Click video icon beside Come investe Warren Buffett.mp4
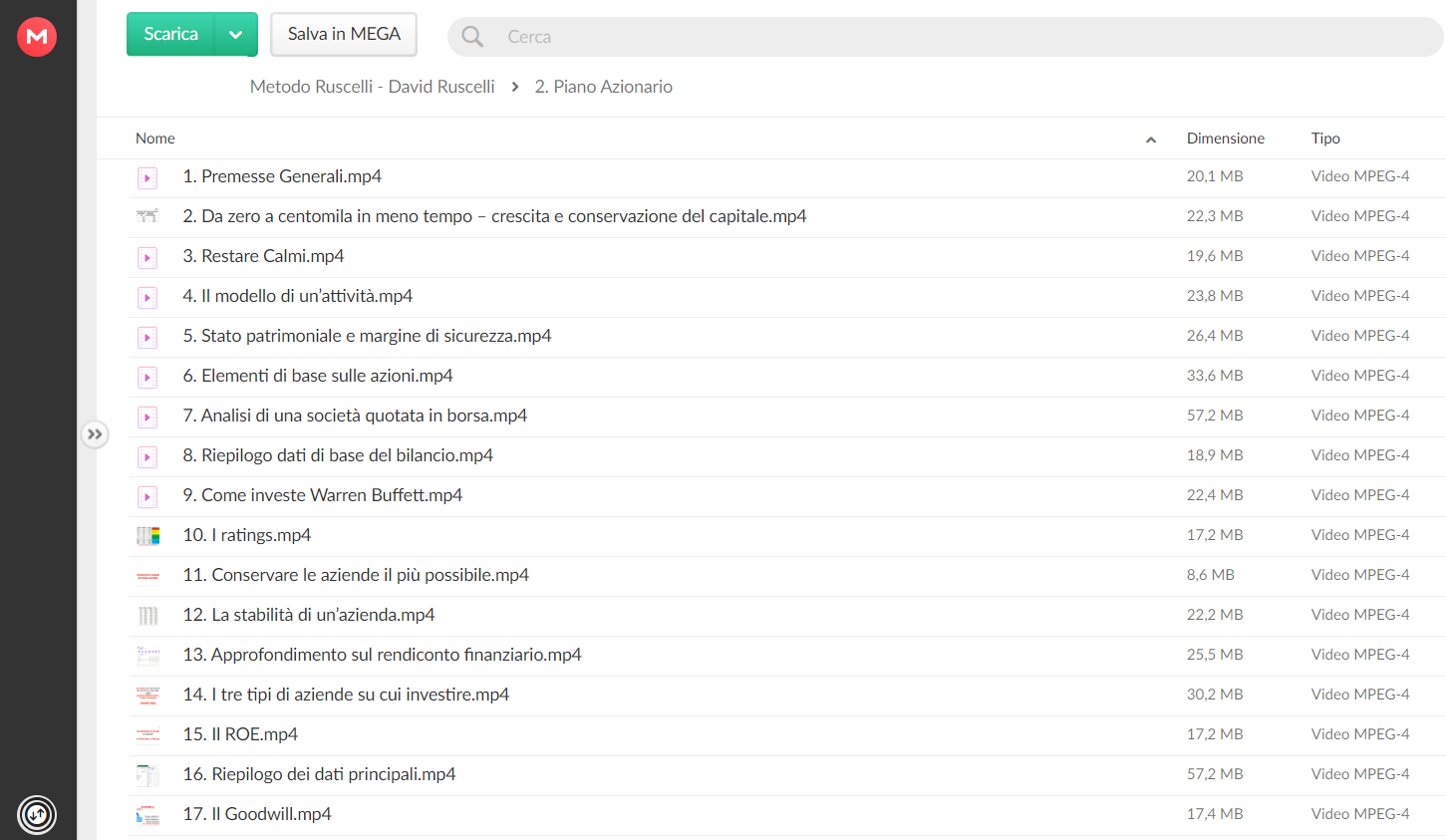Screen dimensions: 1446x840 point(147,496)
